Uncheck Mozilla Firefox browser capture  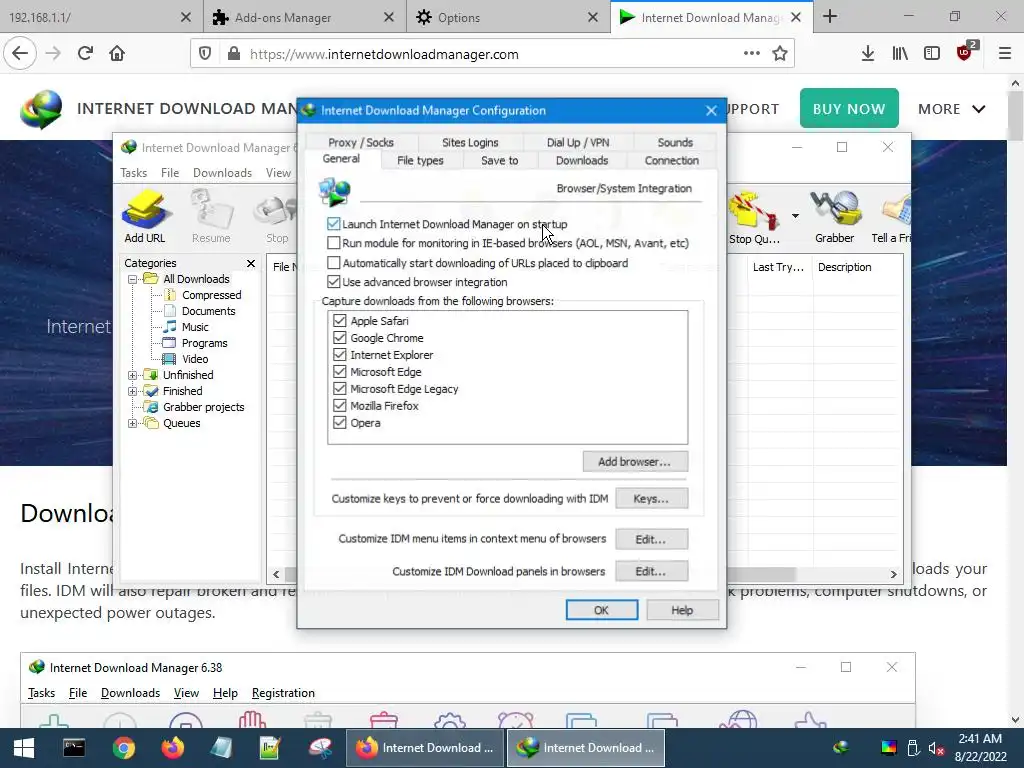(340, 406)
